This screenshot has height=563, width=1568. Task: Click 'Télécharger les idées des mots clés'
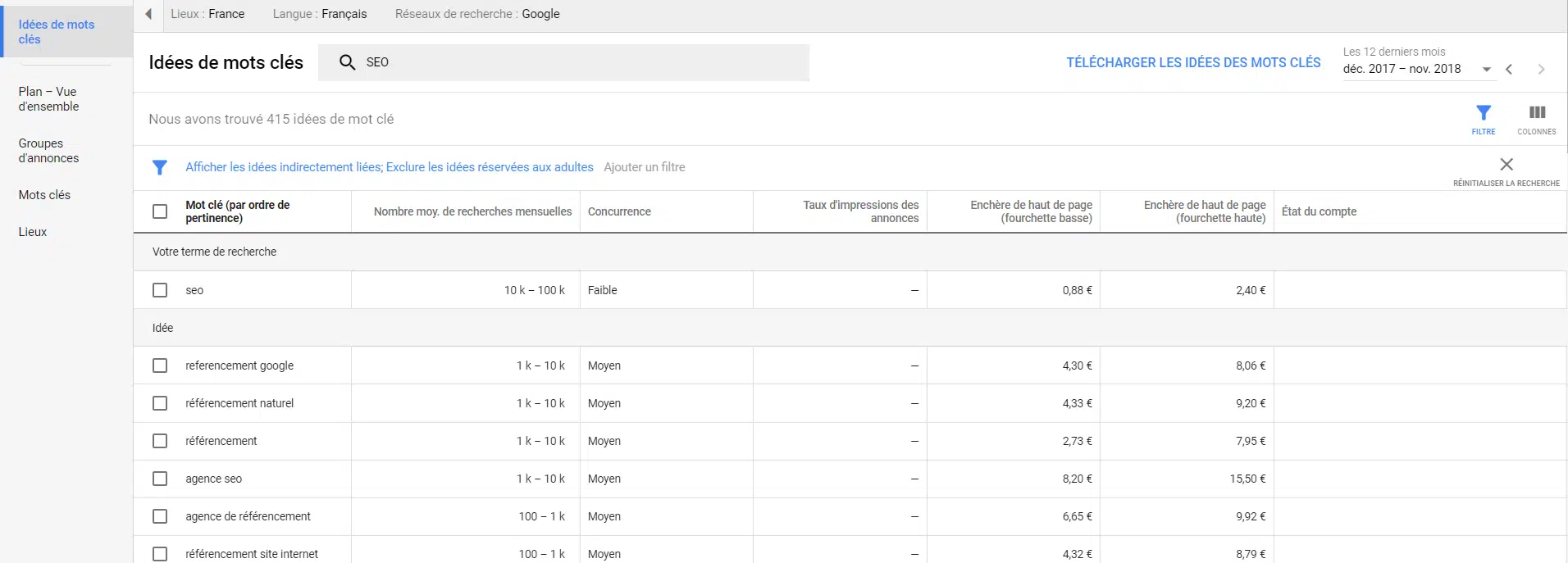click(x=1192, y=62)
